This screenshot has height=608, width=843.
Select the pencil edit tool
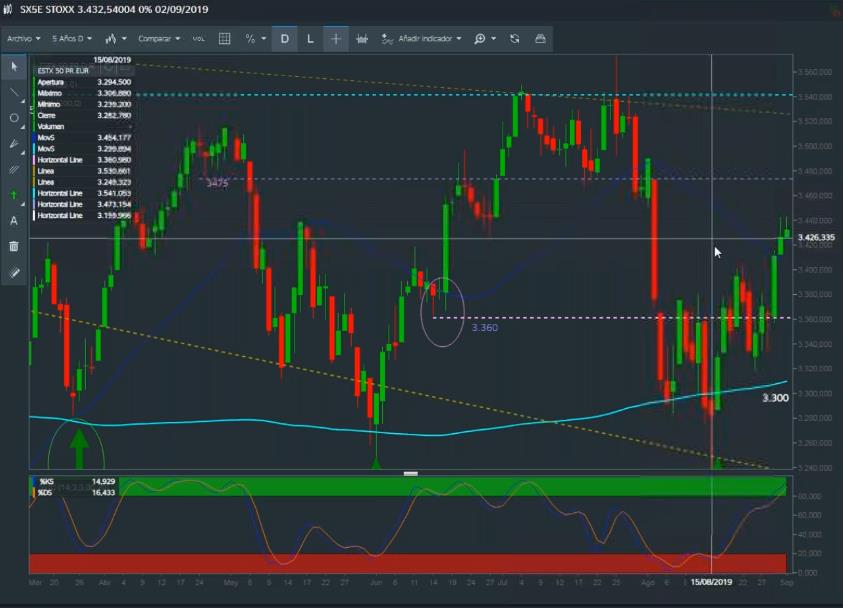(14, 273)
